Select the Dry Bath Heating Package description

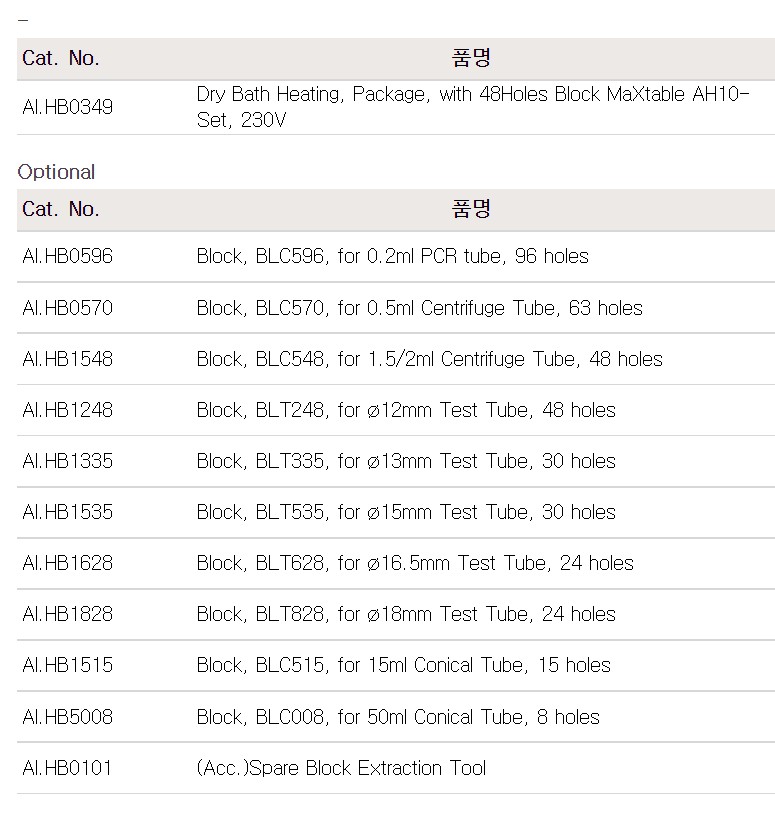pos(472,107)
